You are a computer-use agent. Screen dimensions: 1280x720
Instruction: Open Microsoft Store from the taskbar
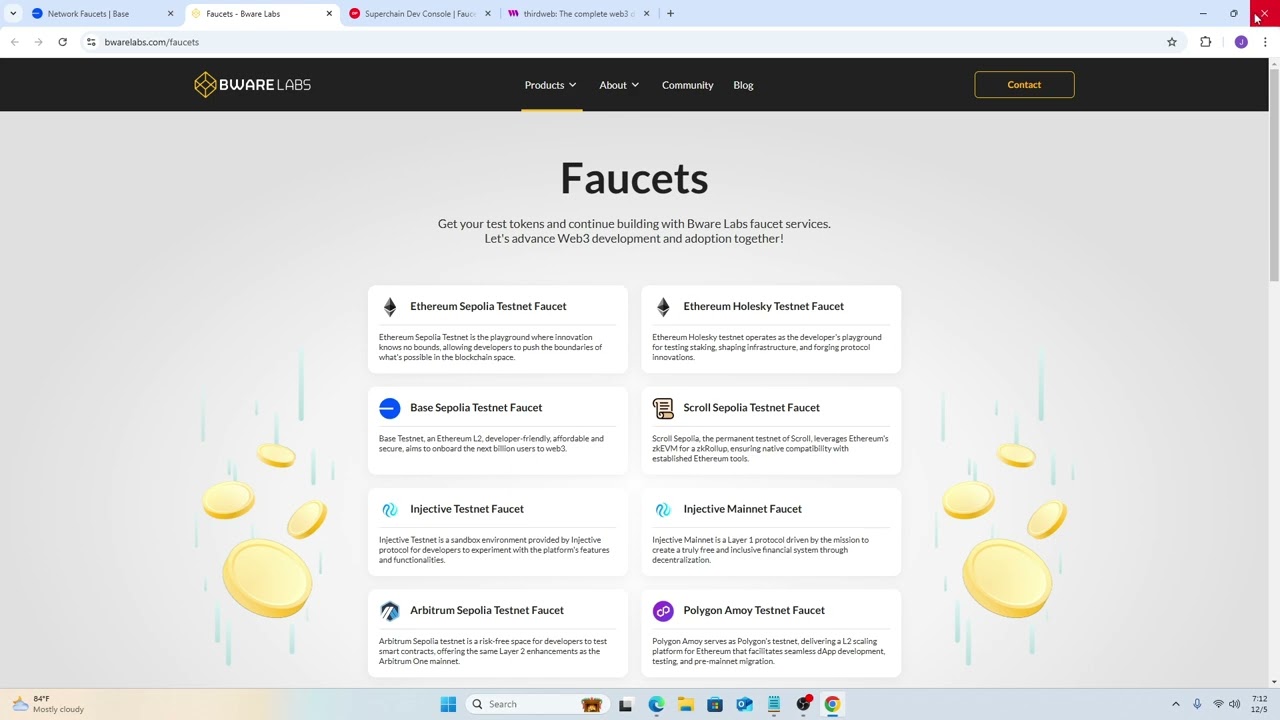[x=715, y=704]
